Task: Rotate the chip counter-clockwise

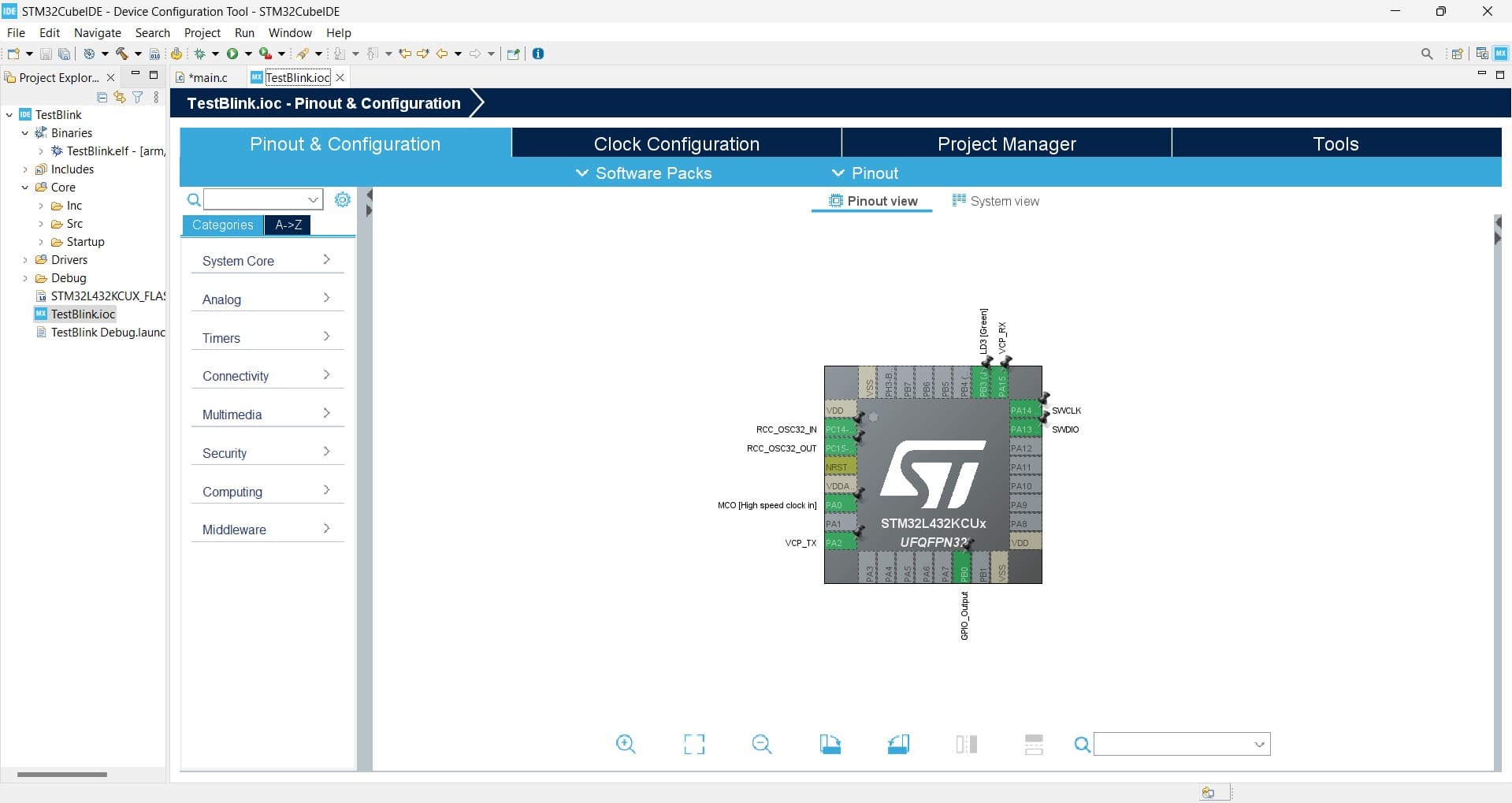Action: pyautogui.click(x=898, y=744)
